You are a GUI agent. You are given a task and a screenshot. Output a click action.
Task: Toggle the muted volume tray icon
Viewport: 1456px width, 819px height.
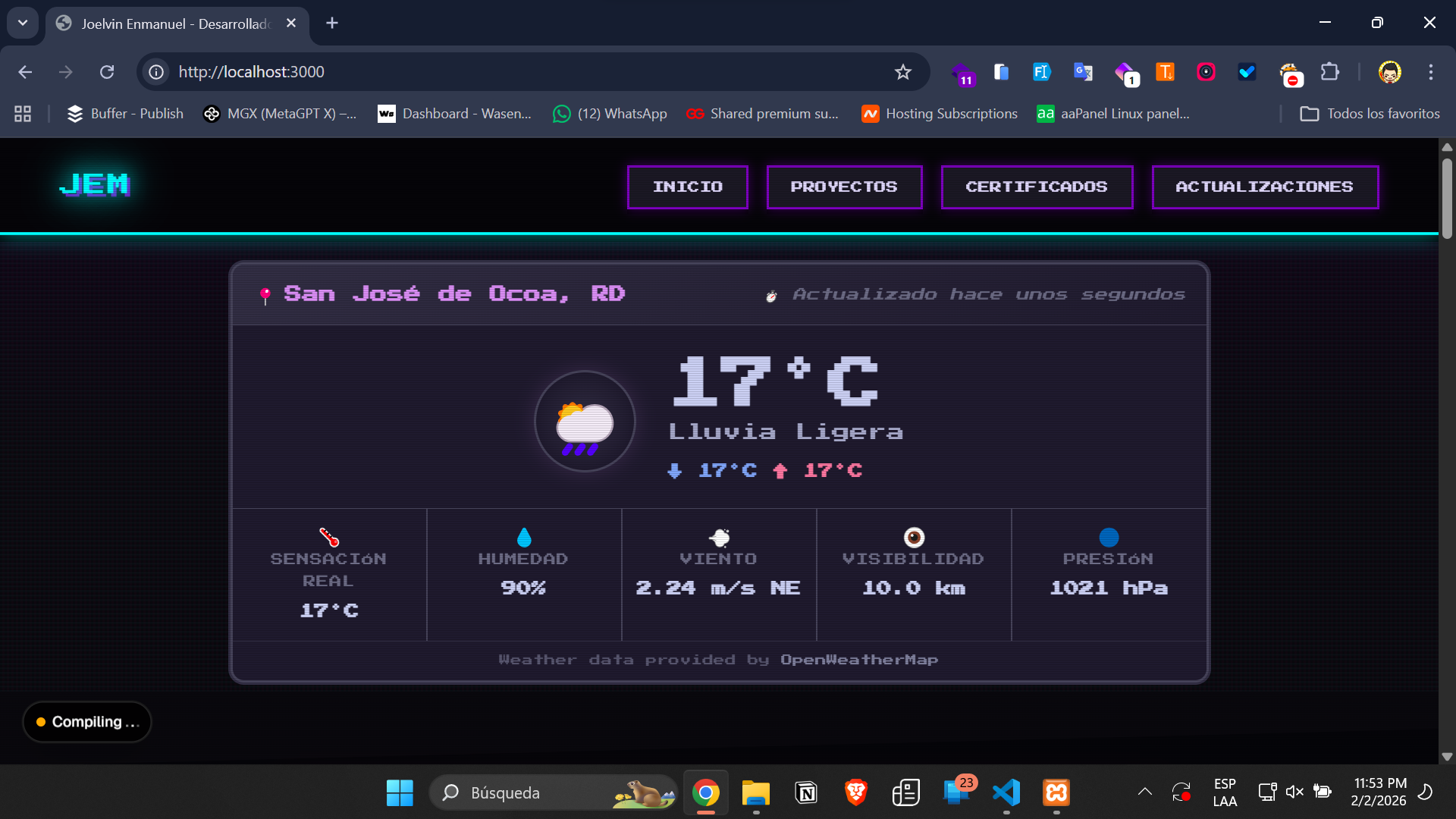(1294, 792)
